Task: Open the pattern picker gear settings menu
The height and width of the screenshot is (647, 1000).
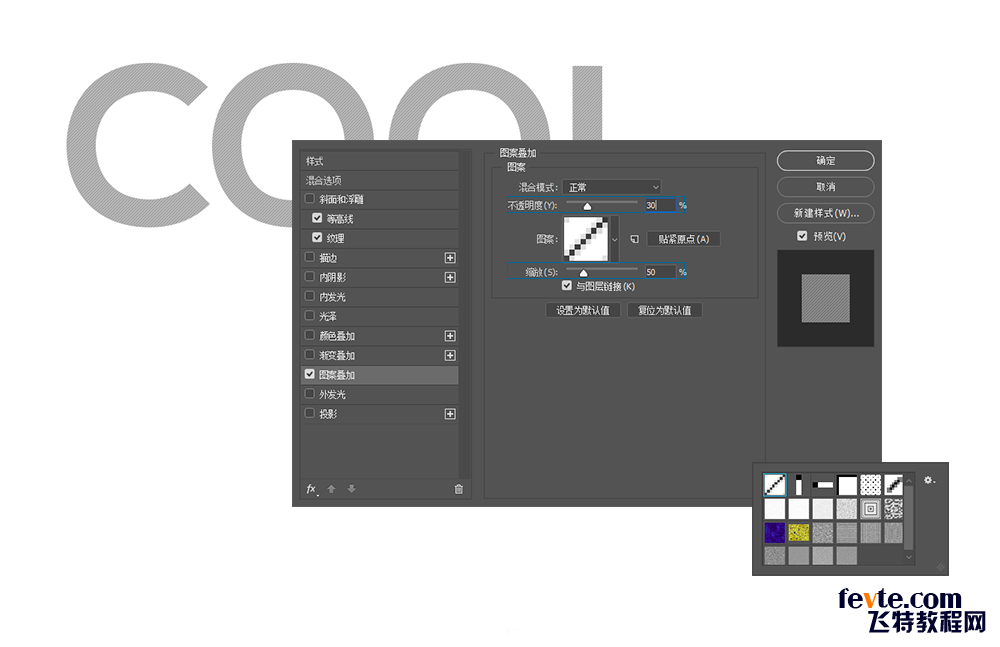Action: pos(929,481)
